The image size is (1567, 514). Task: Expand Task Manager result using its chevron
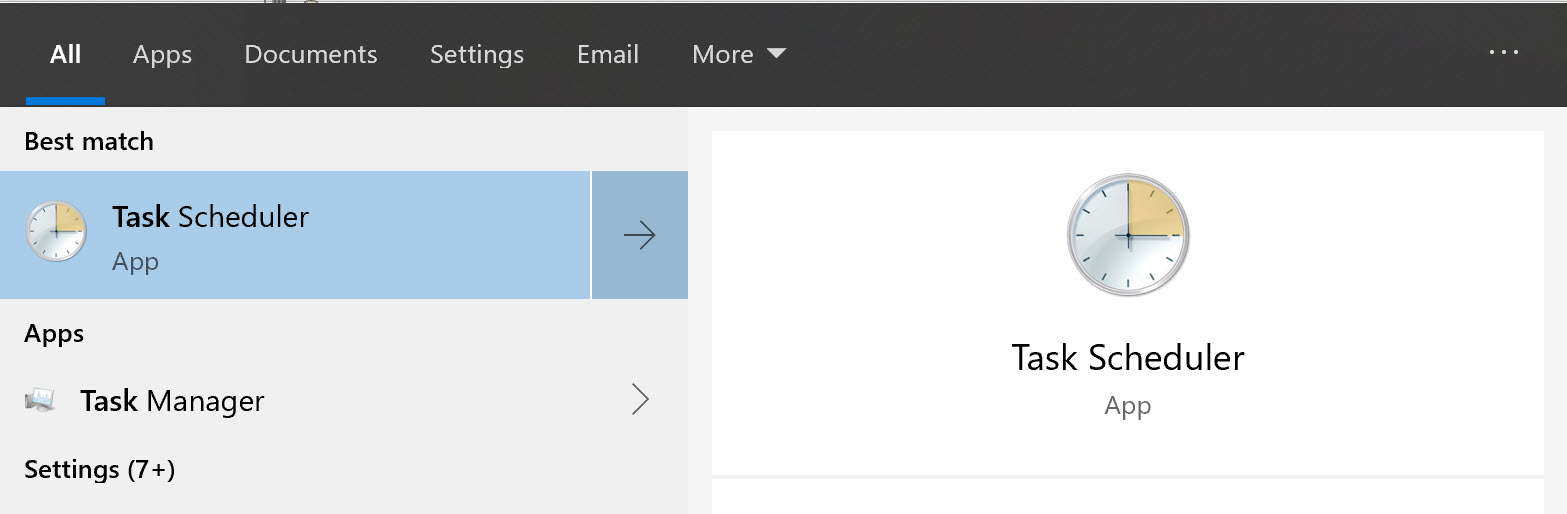(640, 401)
